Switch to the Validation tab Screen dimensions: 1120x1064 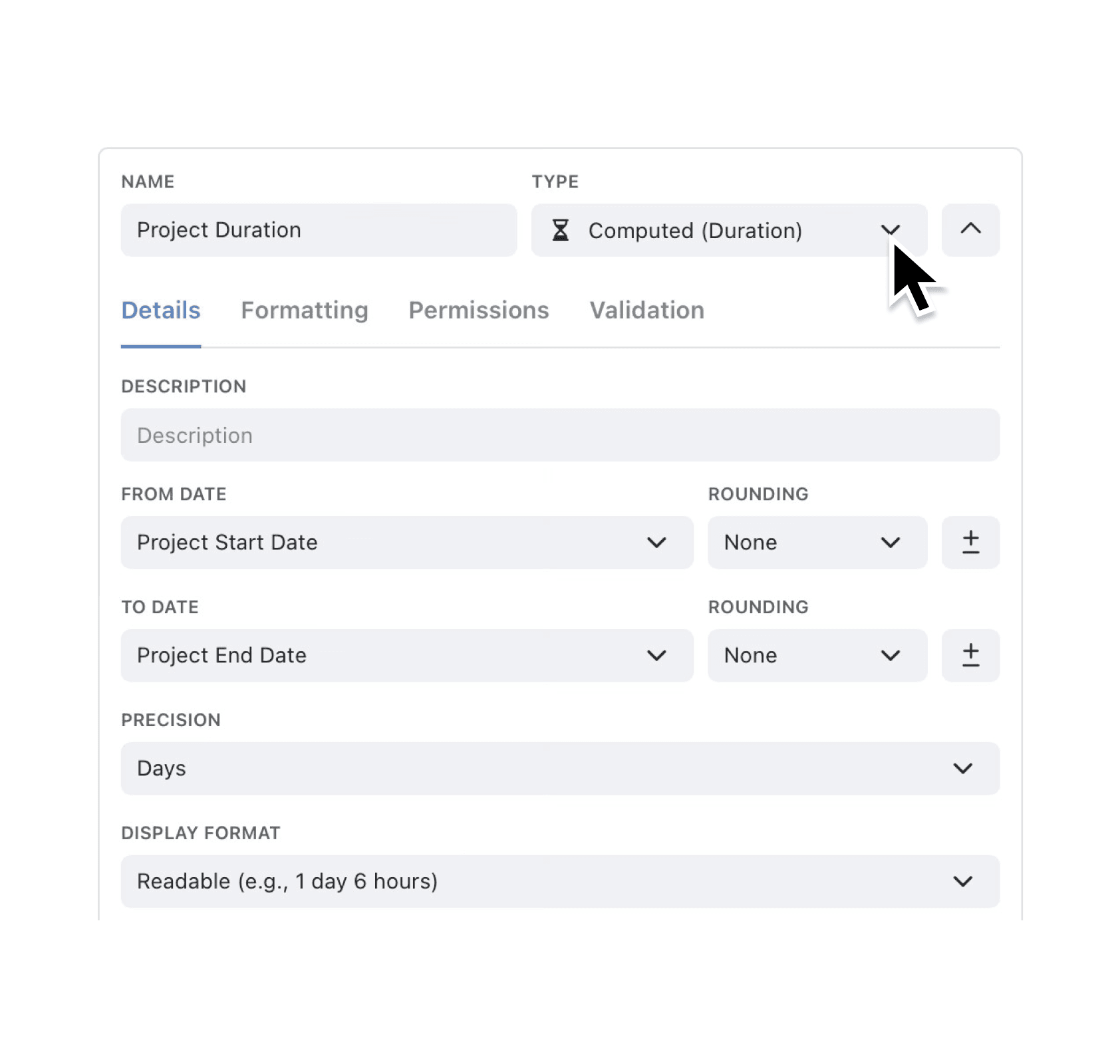pyautogui.click(x=646, y=310)
